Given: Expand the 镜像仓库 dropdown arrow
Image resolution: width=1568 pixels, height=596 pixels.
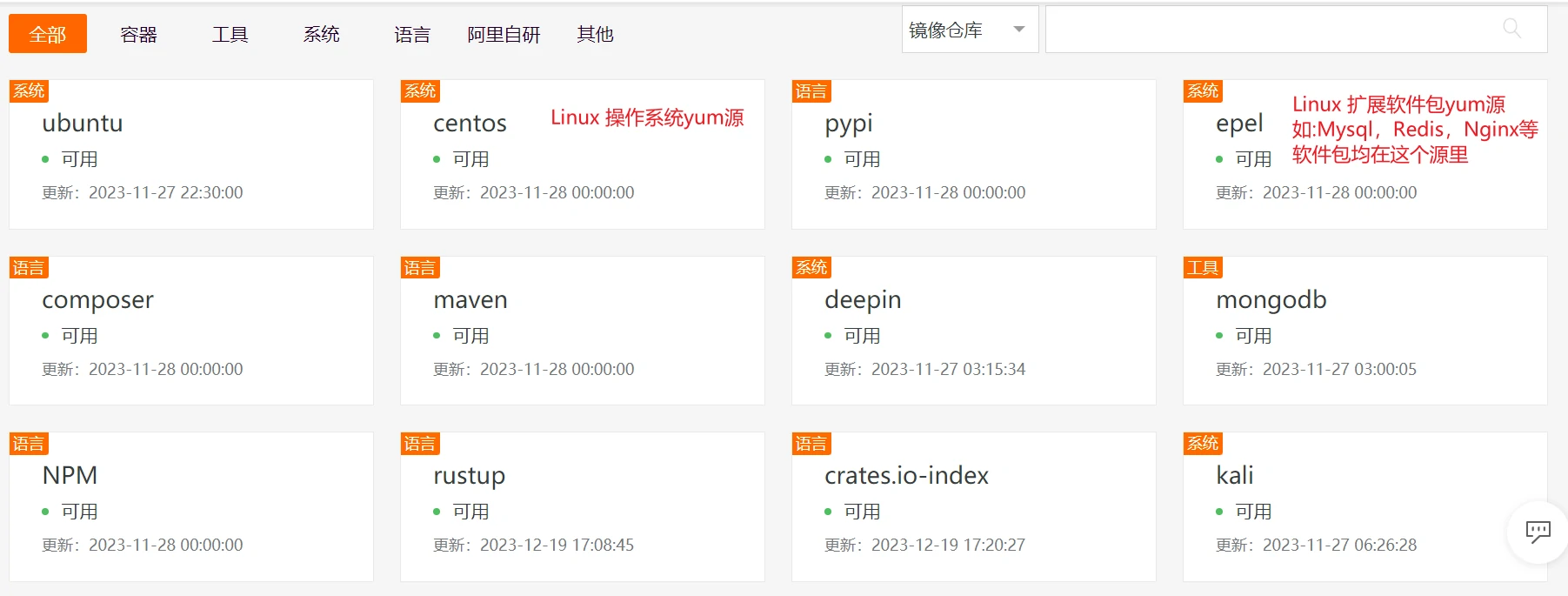Looking at the screenshot, I should tap(1019, 30).
